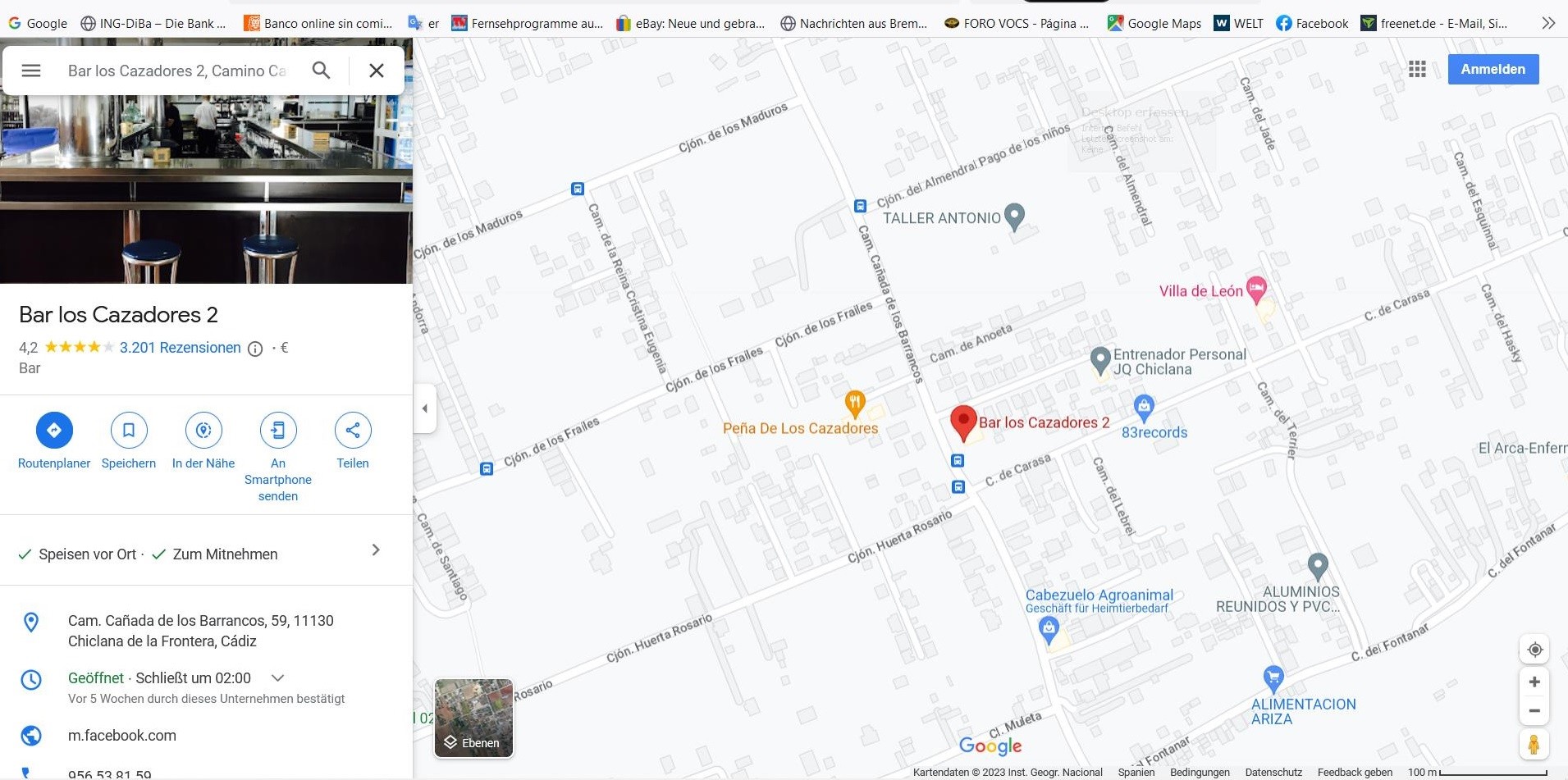Viewport: 1568px width, 780px height.
Task: Zoom in the map with plus
Action: tap(1534, 682)
